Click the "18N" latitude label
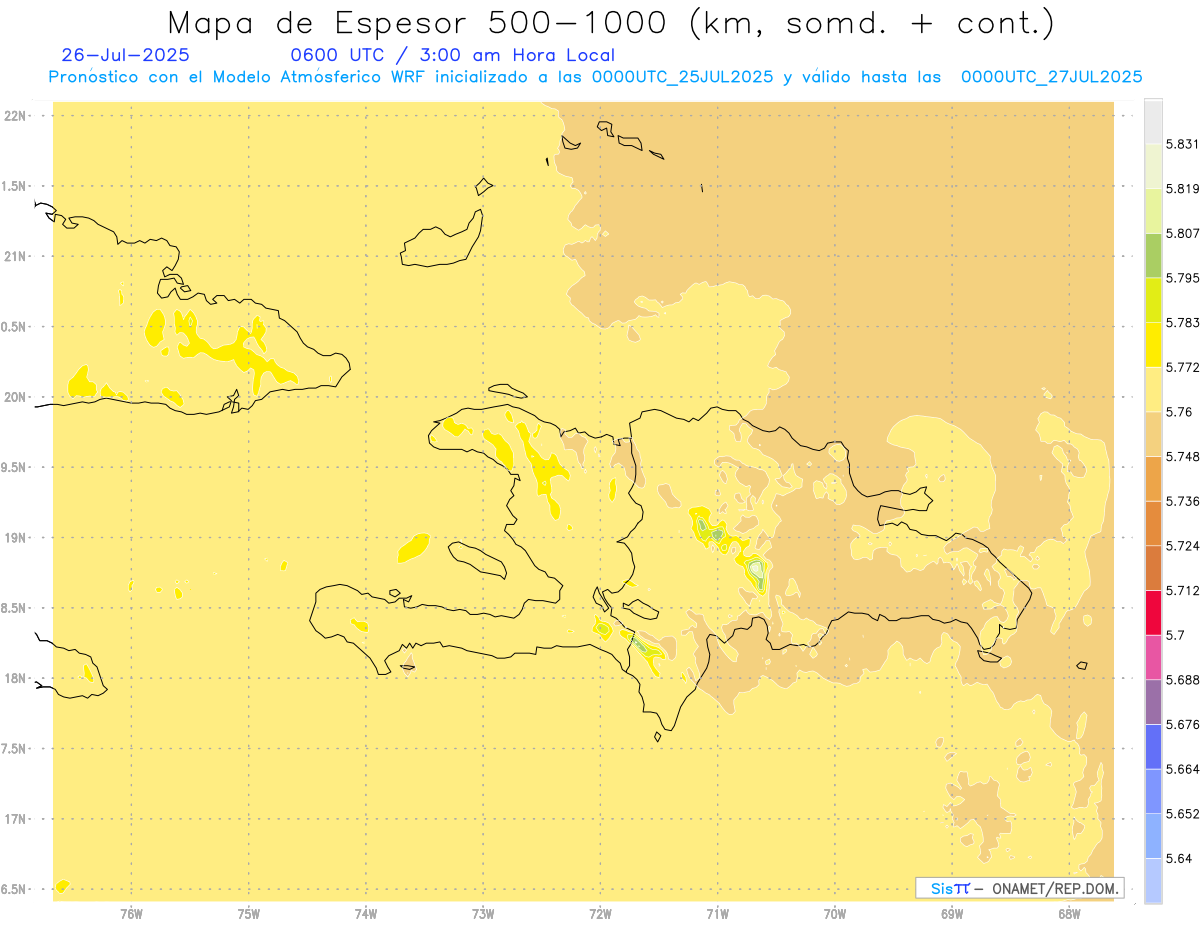This screenshot has width=1200, height=927. point(15,678)
